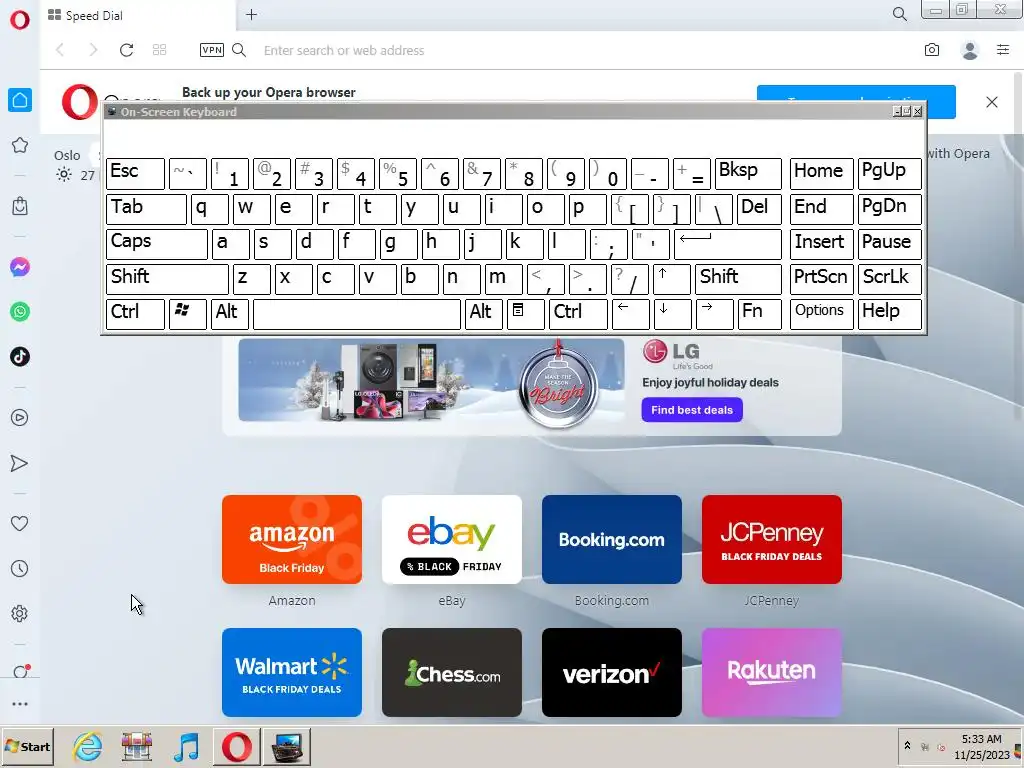Open the Speed Dial grid icon
This screenshot has height=768, width=1024.
pyautogui.click(x=159, y=50)
